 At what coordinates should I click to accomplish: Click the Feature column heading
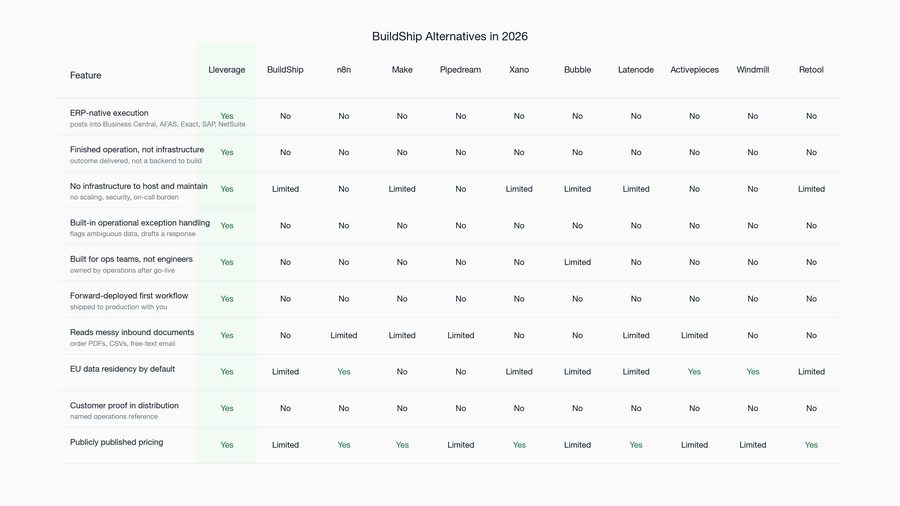[x=86, y=75]
